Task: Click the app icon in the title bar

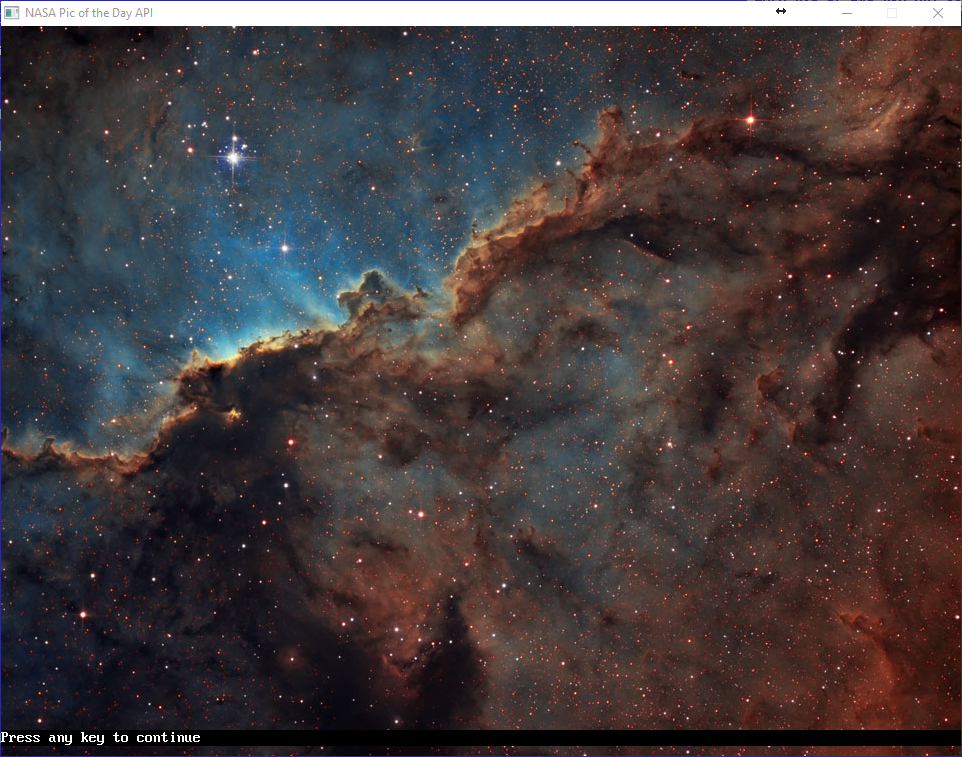Action: coord(11,13)
